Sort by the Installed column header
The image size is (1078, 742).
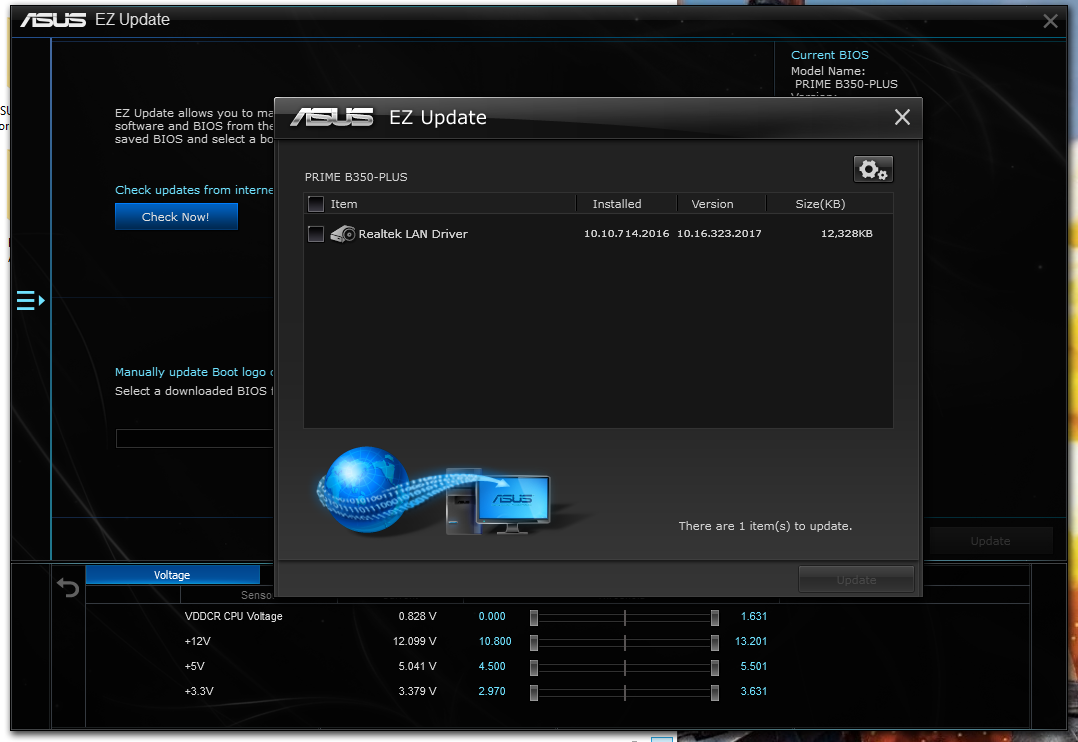click(617, 204)
